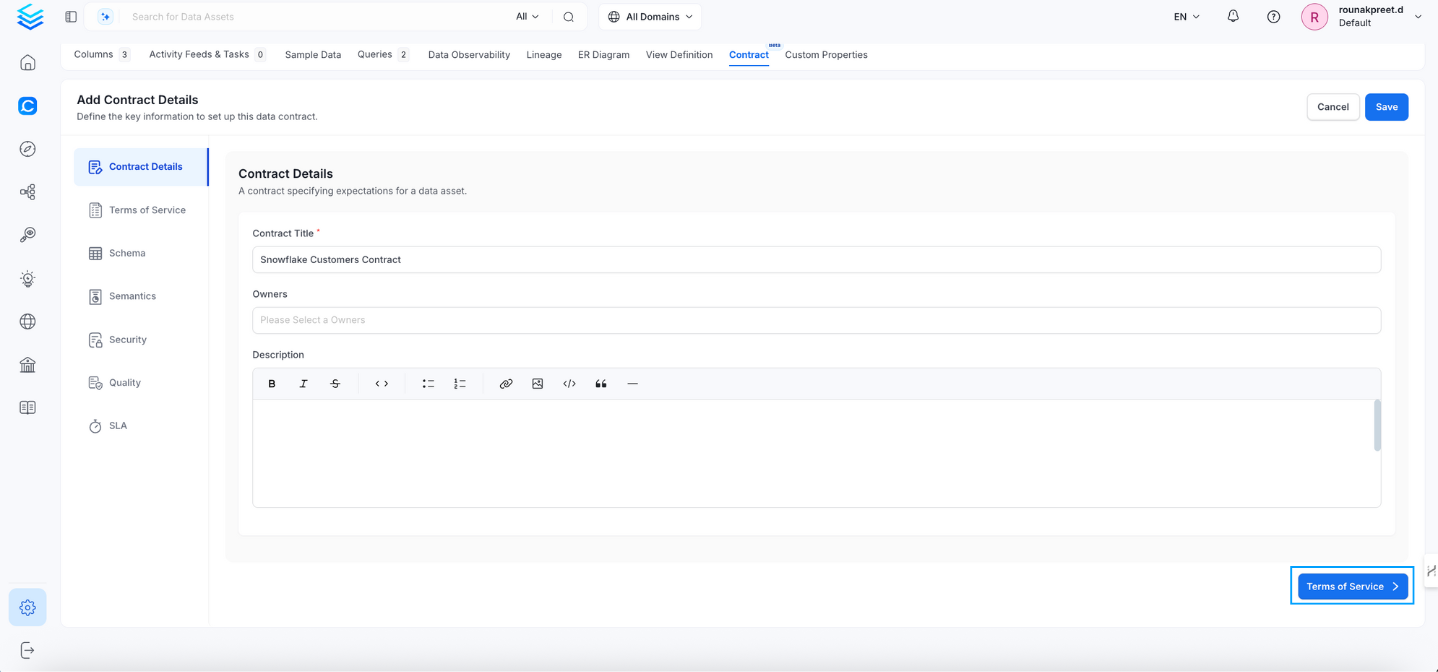
Task: Save the contract details
Action: [1386, 106]
